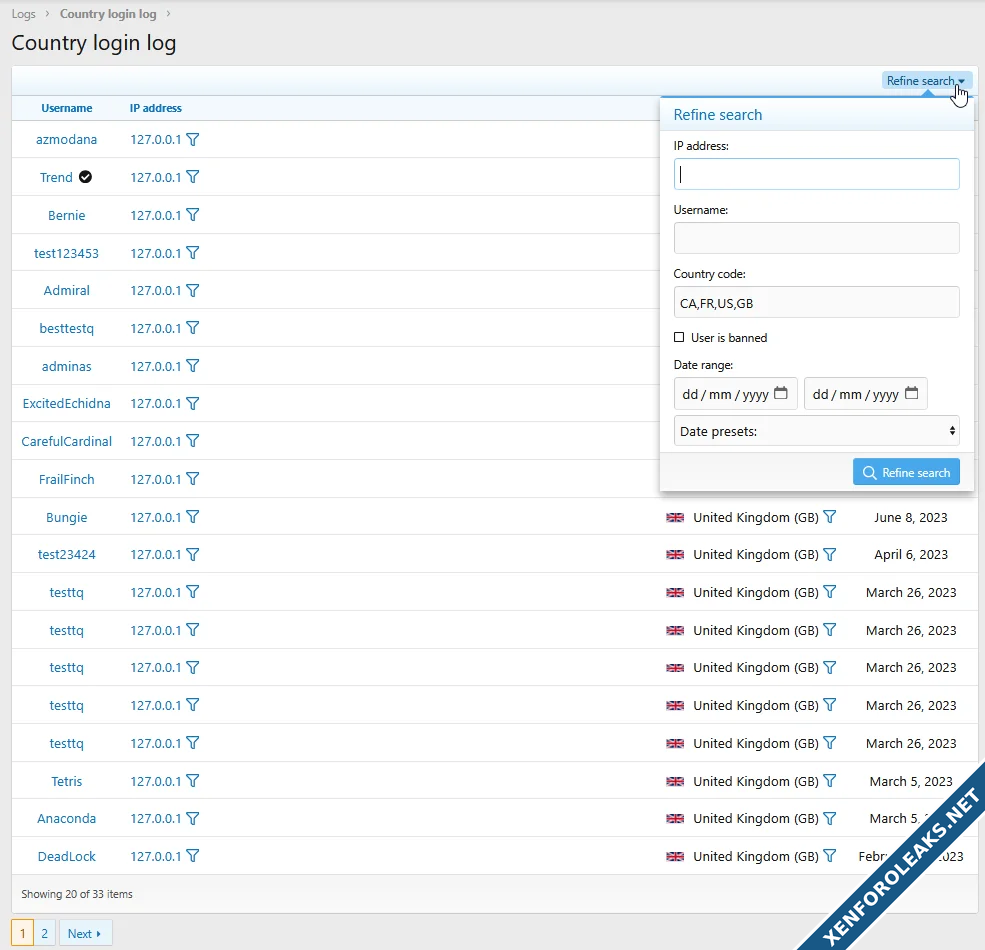This screenshot has height=950, width=985.
Task: Open calendar picker in end date field
Action: click(x=911, y=394)
